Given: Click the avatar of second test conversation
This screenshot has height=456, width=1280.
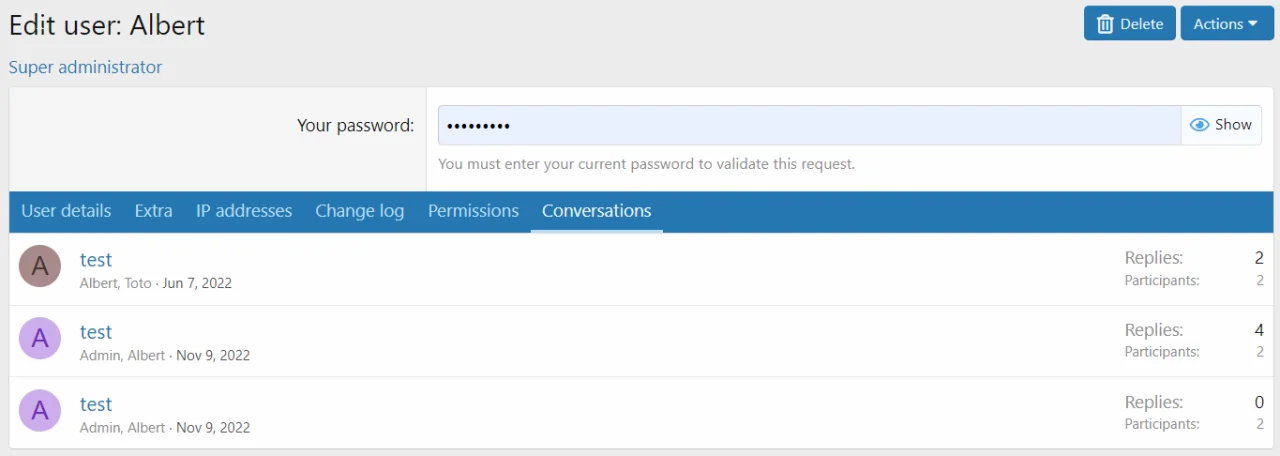Looking at the screenshot, I should point(40,338).
